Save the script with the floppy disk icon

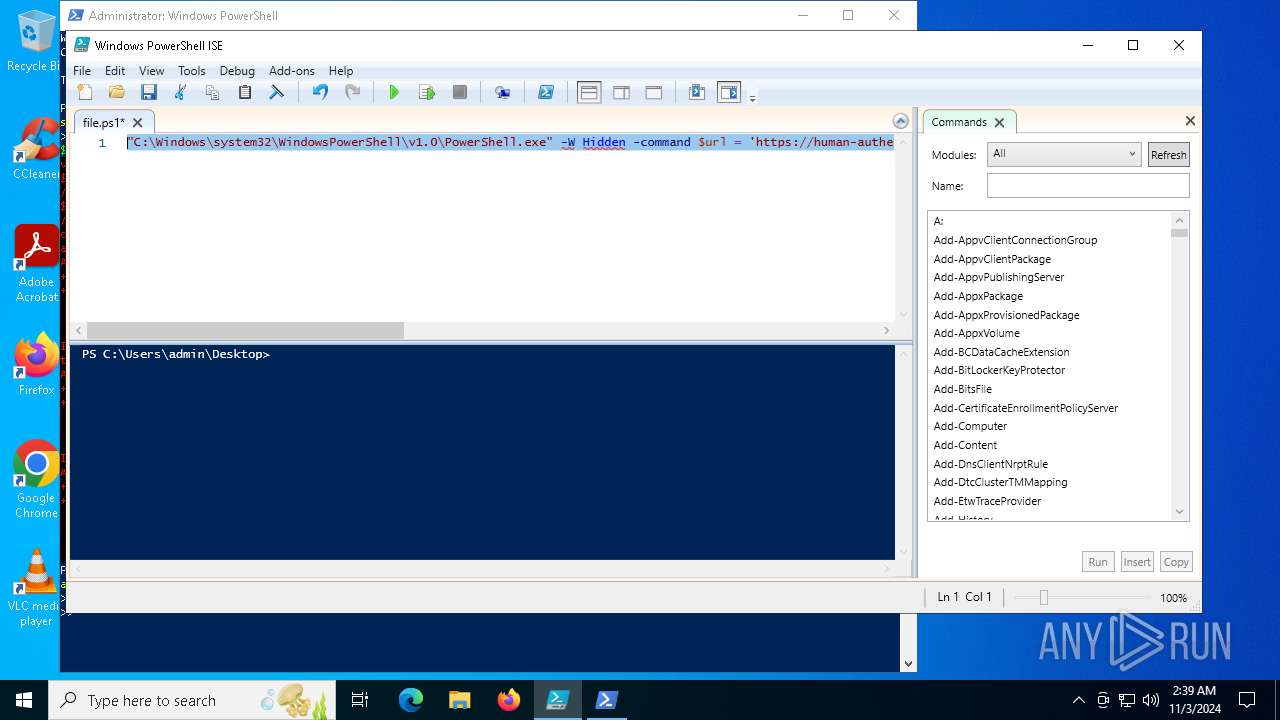(x=149, y=92)
